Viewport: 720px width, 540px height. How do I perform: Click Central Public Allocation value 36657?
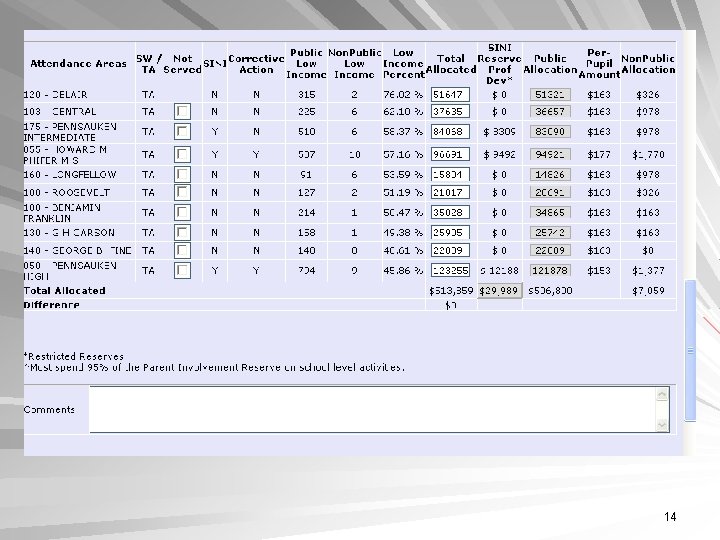pyautogui.click(x=550, y=112)
